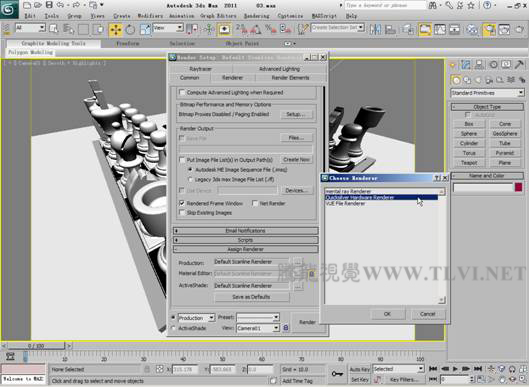Viewport: 529px width, 387px height.
Task: Open the Utilities hammer panel
Action: pos(519,64)
